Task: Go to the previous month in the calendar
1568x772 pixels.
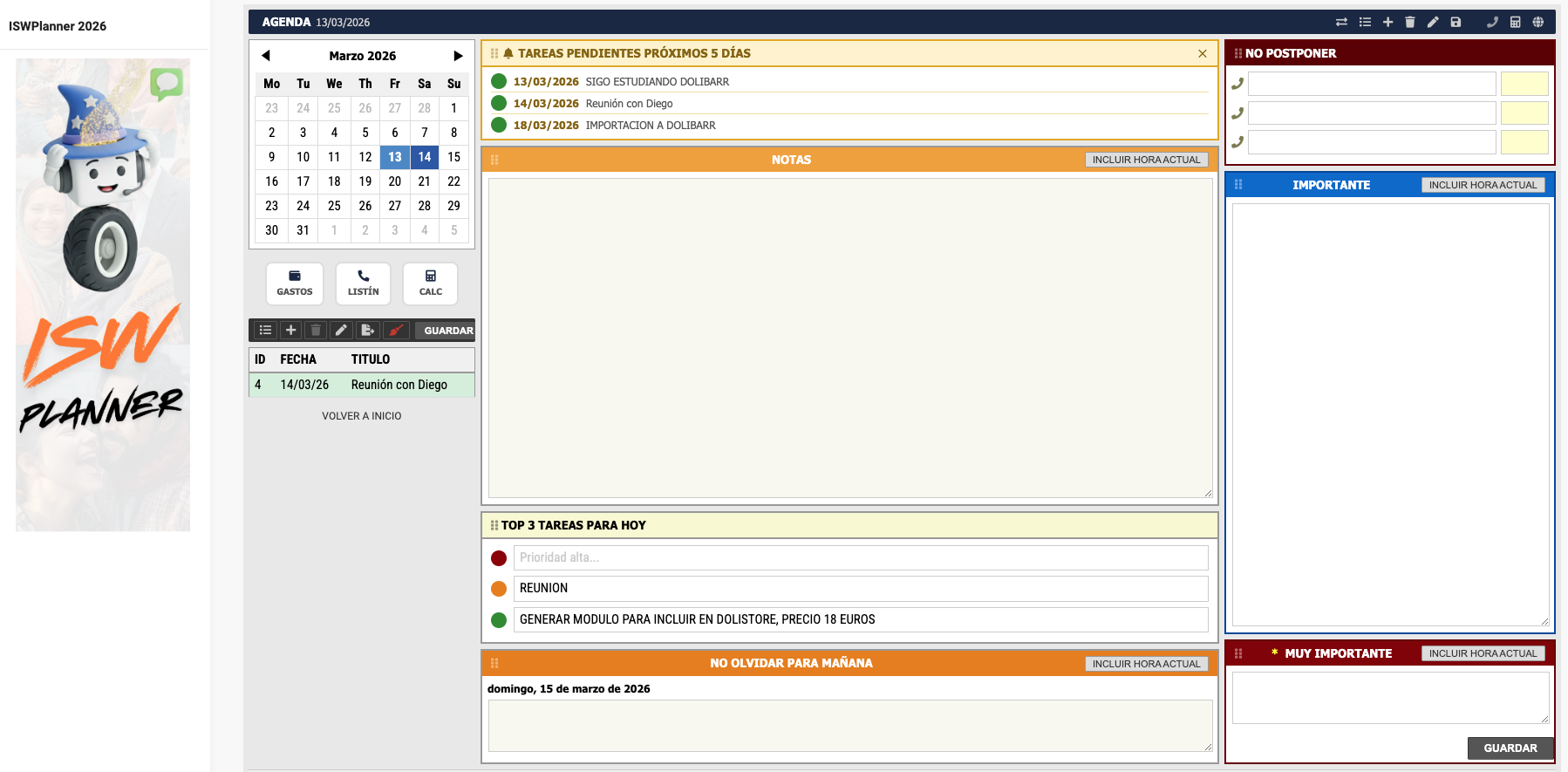Action: pos(266,56)
